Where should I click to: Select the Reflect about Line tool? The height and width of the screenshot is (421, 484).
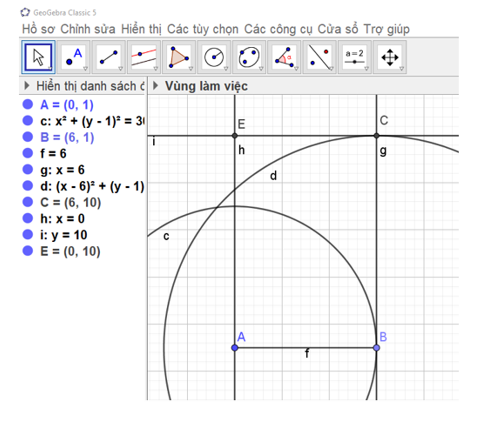[319, 57]
